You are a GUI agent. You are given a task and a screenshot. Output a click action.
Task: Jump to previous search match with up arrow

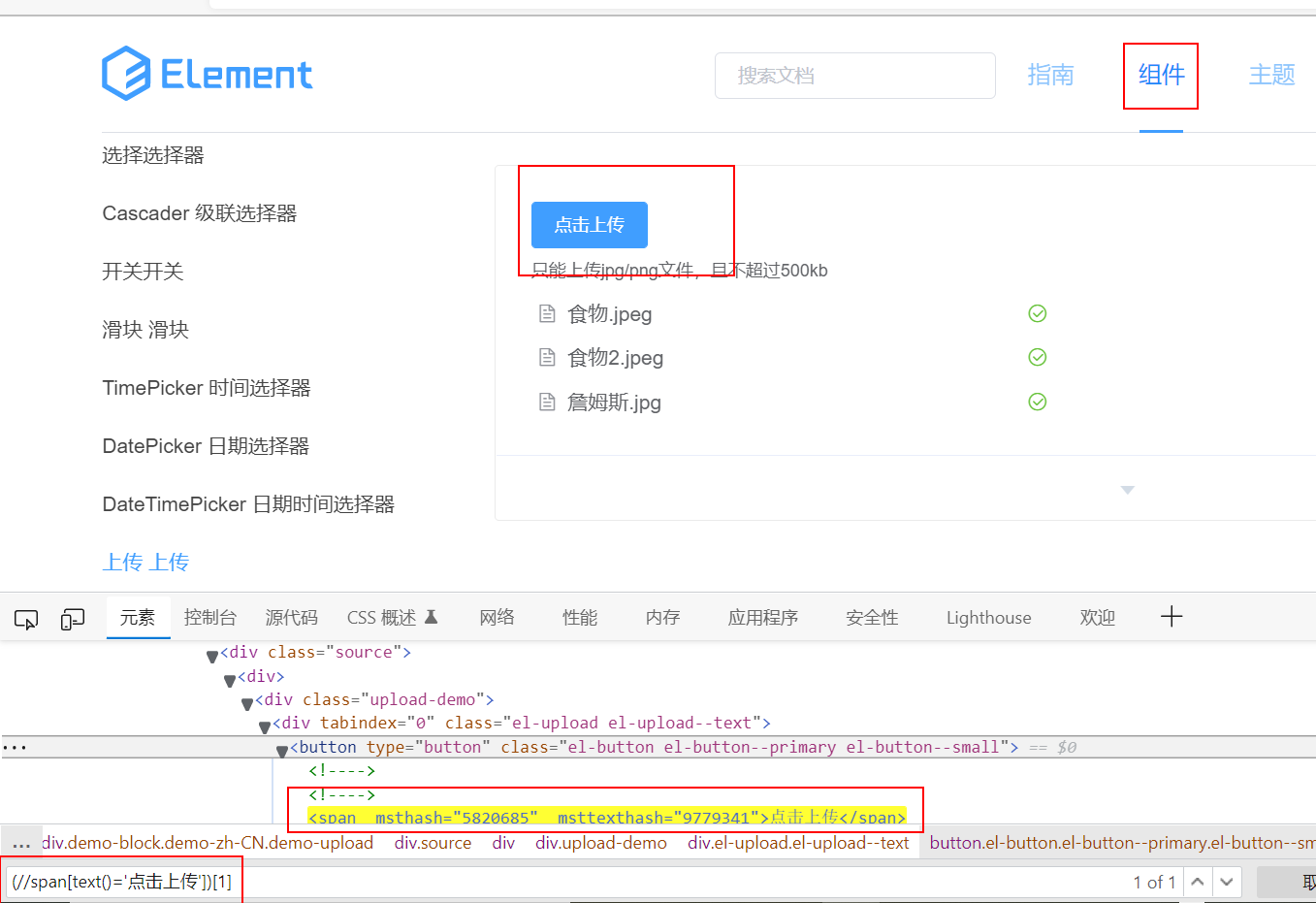tap(1198, 882)
